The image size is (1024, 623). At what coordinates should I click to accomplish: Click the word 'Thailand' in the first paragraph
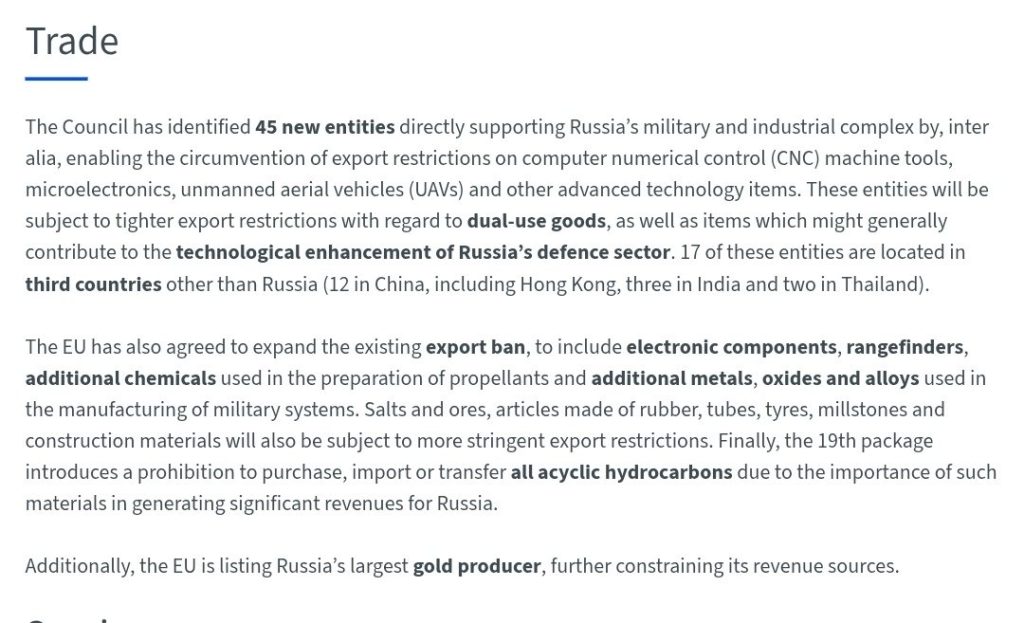click(884, 283)
